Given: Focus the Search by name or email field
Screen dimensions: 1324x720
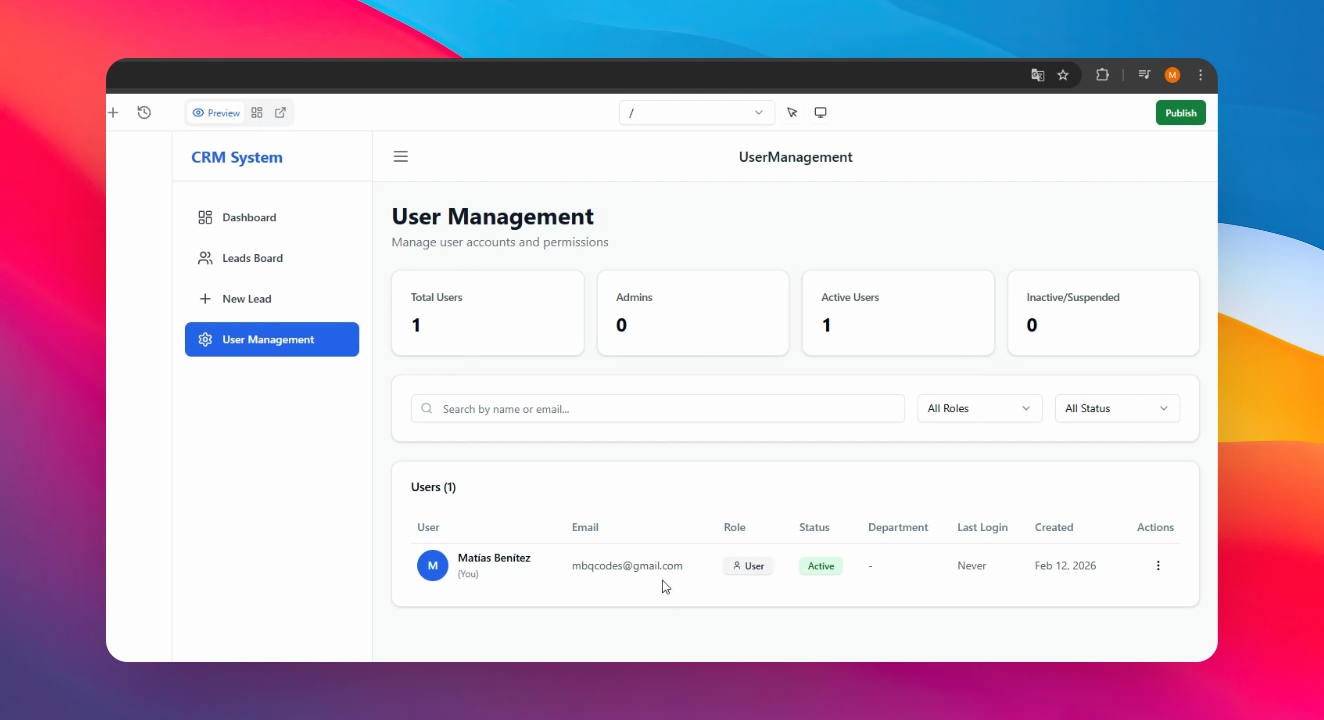Looking at the screenshot, I should [658, 408].
